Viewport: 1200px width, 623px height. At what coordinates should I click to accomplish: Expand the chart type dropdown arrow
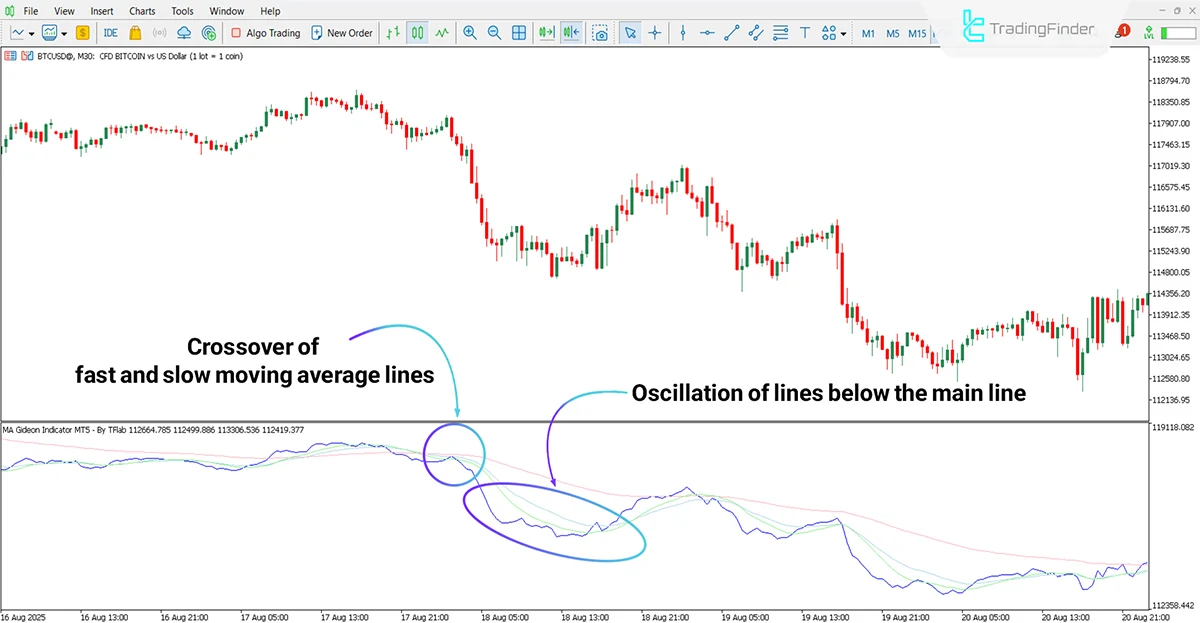(31, 32)
